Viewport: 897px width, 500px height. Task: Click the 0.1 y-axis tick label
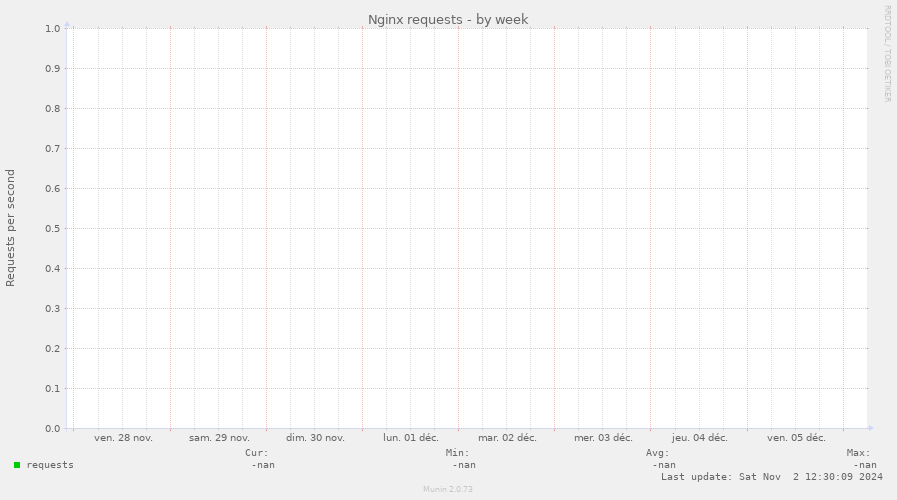pos(53,388)
